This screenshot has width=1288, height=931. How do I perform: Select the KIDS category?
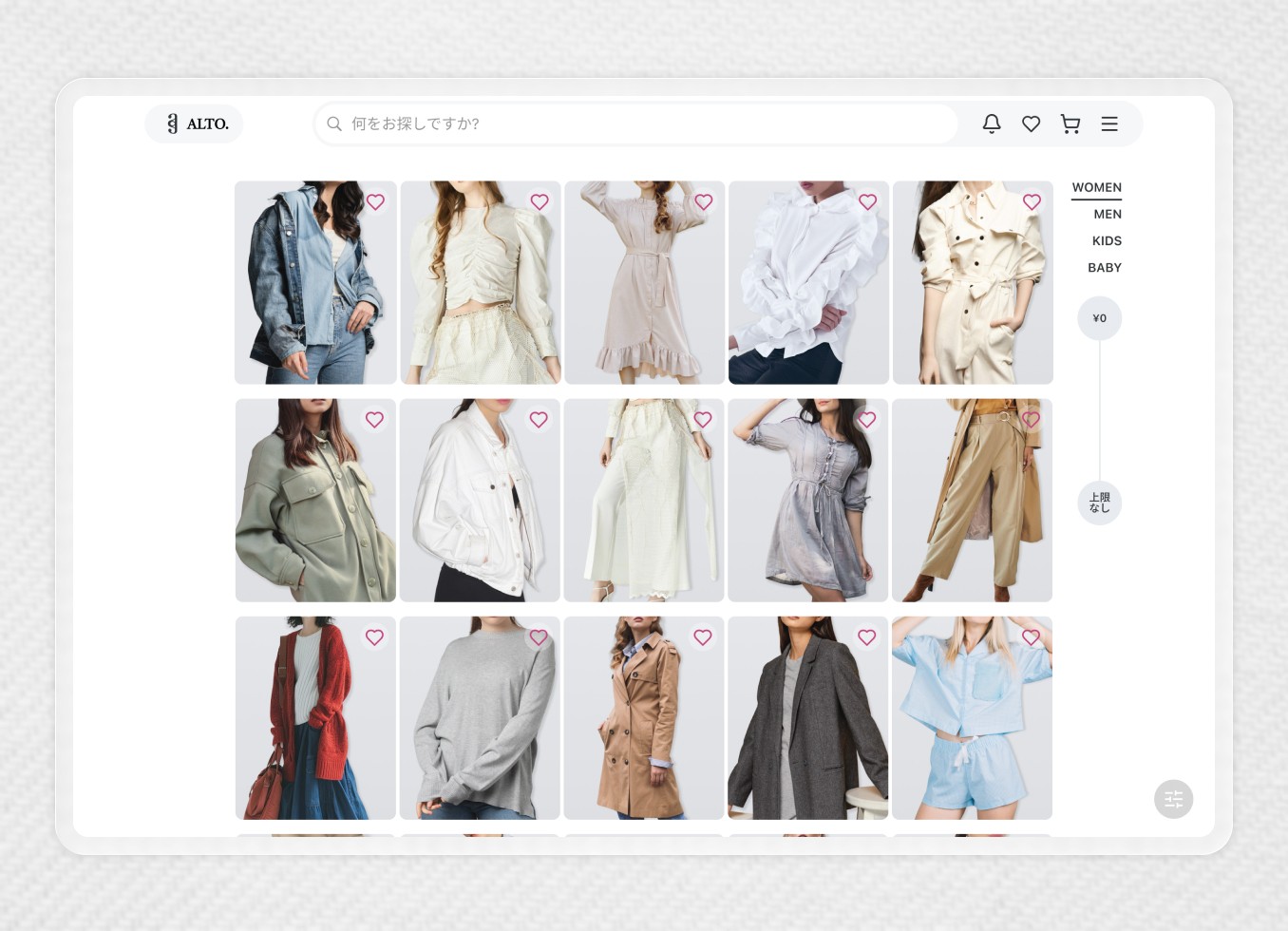(1107, 240)
